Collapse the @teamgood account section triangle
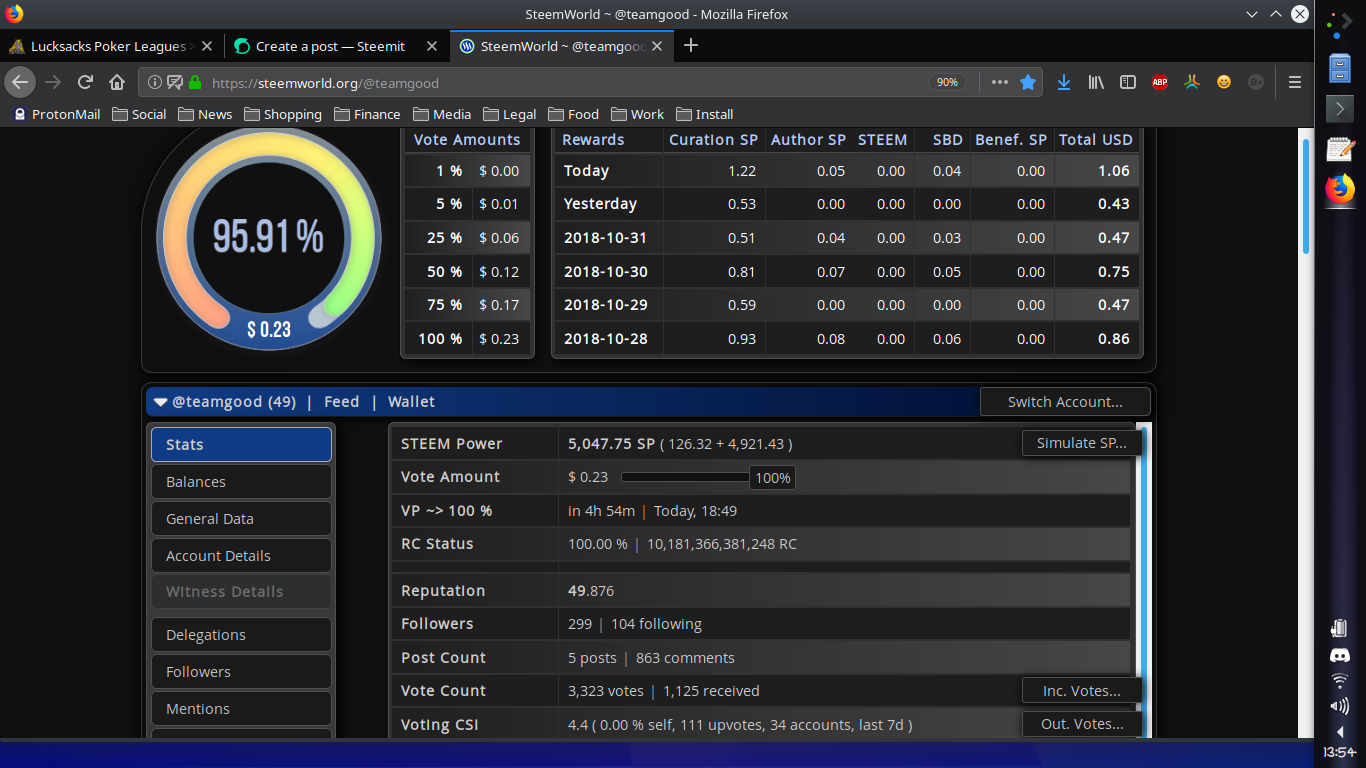 coord(160,402)
